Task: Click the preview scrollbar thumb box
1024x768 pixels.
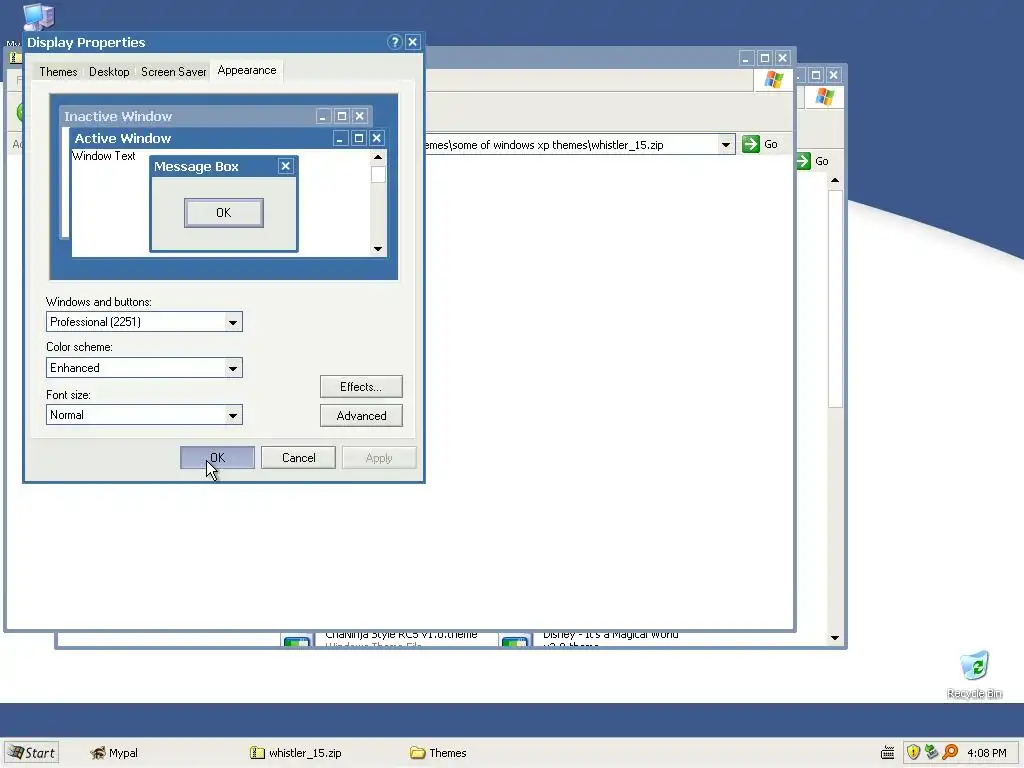Action: point(377,174)
